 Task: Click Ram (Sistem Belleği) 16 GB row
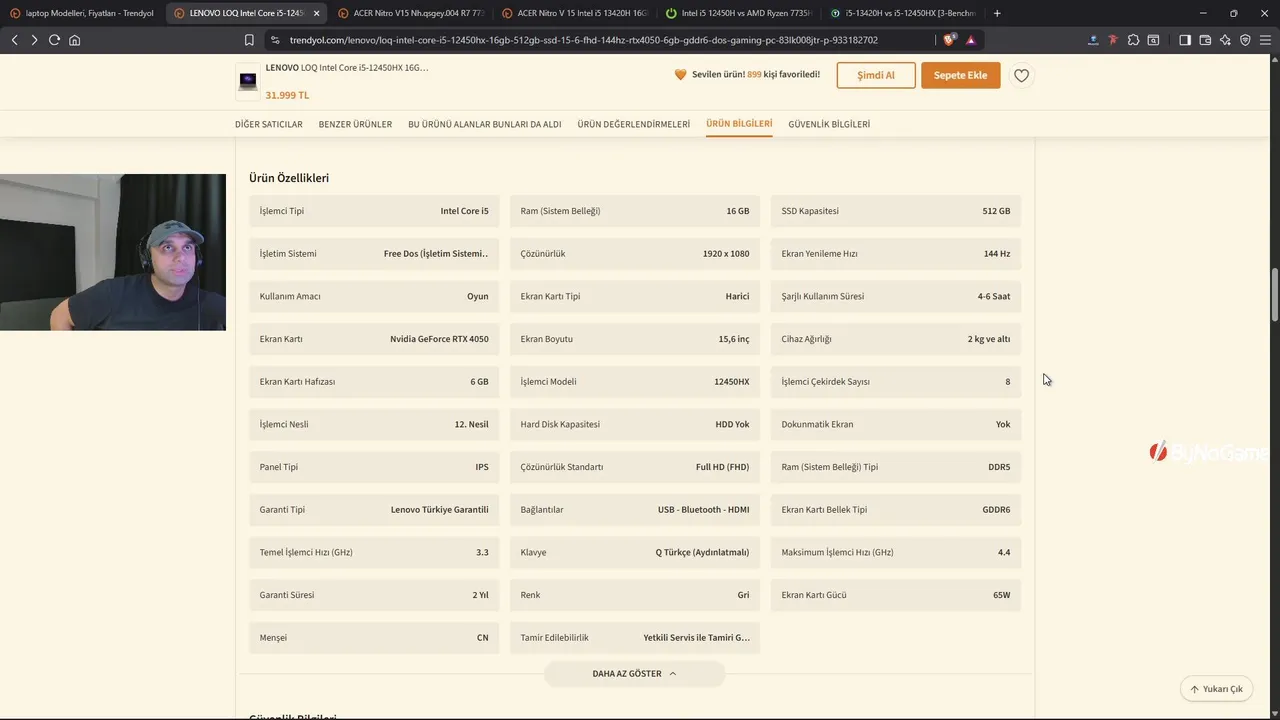point(635,211)
